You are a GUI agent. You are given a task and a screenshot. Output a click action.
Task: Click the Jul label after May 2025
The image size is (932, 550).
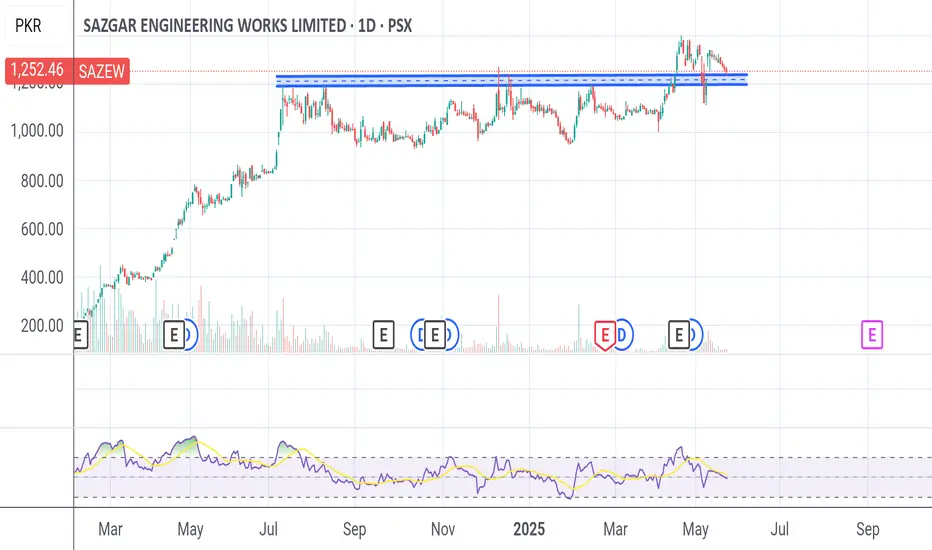[779, 529]
